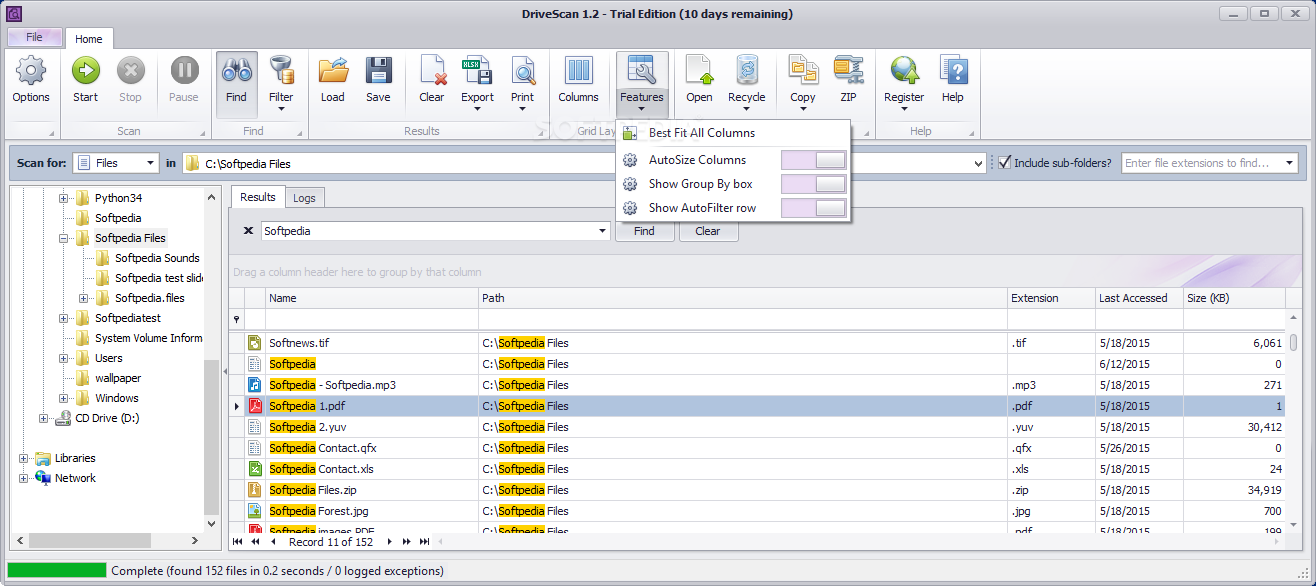1316x586 pixels.
Task: Go to next record in navigator
Action: (x=389, y=542)
